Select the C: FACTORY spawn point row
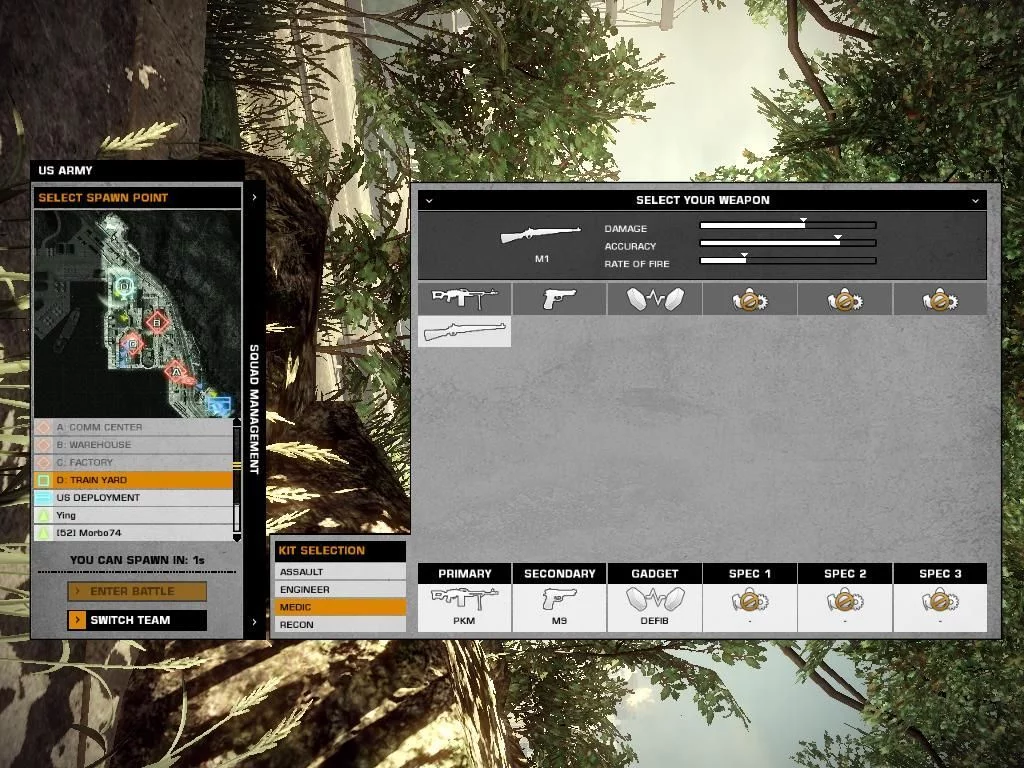The height and width of the screenshot is (768, 1024). pyautogui.click(x=133, y=462)
